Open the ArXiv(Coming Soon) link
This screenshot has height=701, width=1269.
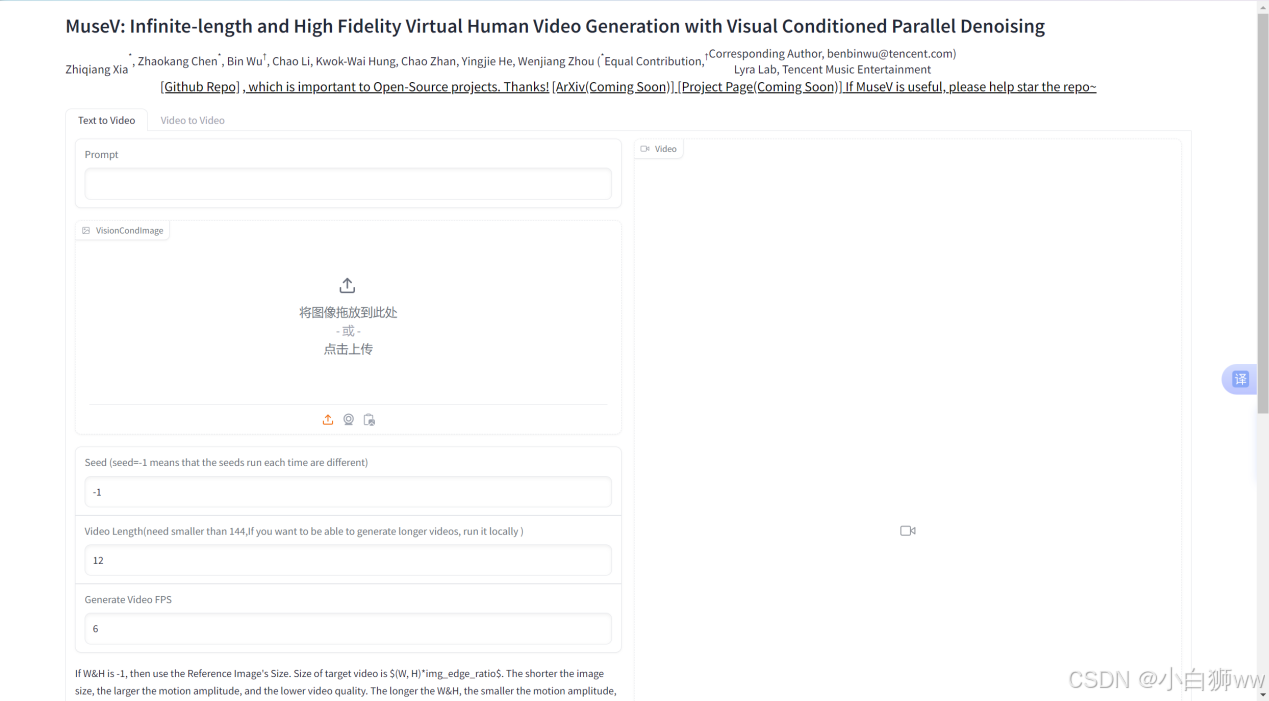click(613, 87)
